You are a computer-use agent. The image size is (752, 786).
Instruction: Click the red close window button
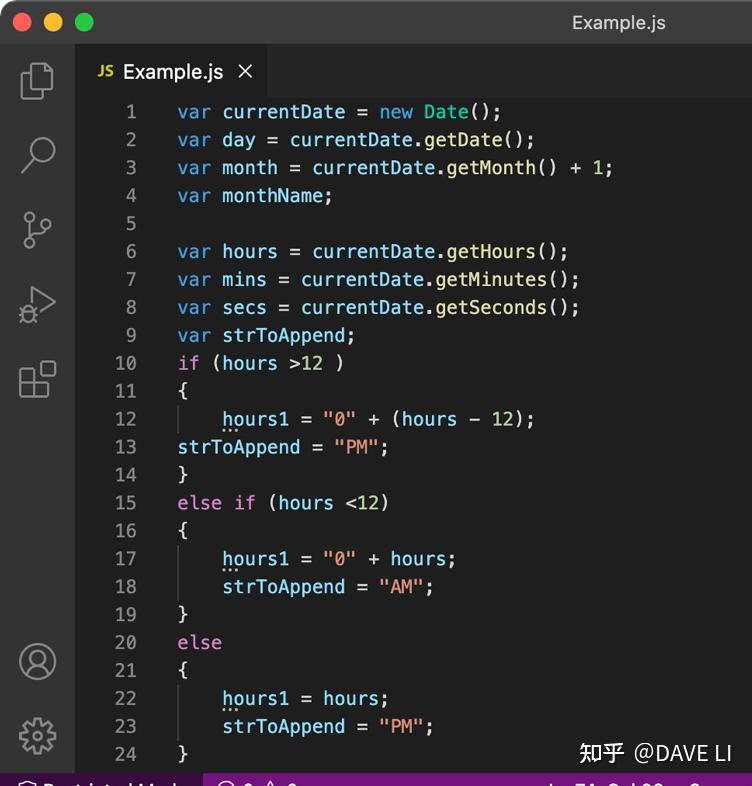tap(22, 23)
